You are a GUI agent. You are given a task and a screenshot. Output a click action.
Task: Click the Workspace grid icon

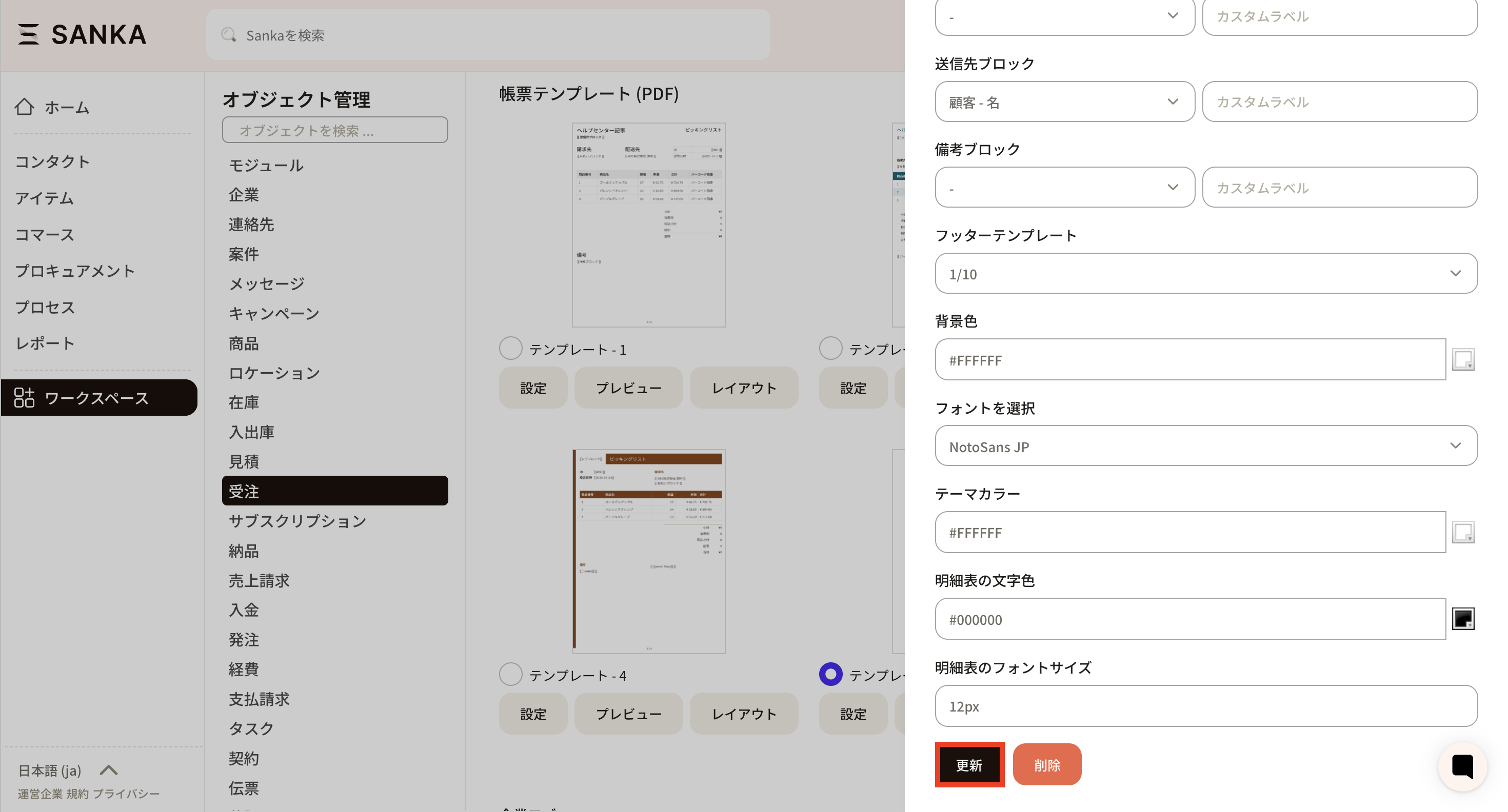(25, 398)
